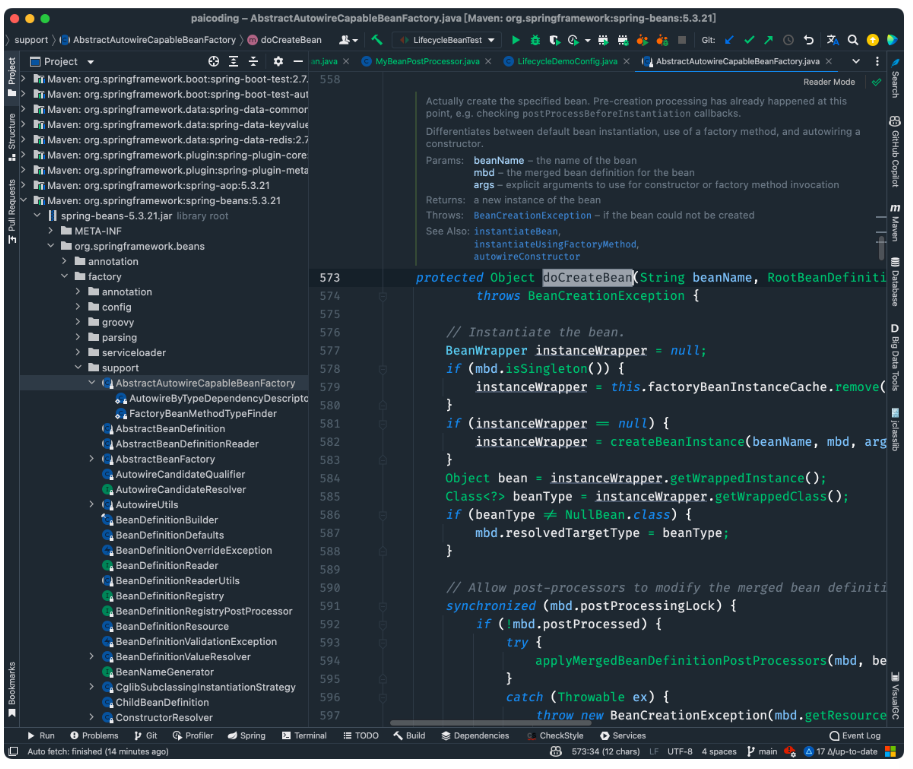This screenshot has width=913, height=769.
Task: Show the hidden editor tabs list chevron
Action: (x=856, y=61)
